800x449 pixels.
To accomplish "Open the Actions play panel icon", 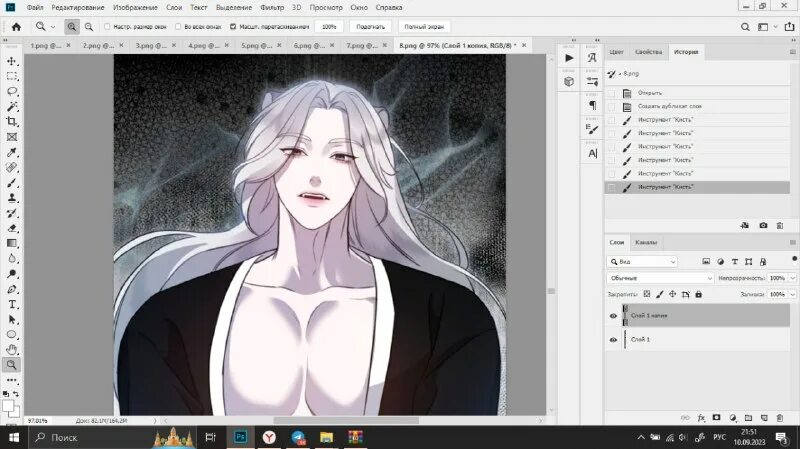I will tap(569, 58).
